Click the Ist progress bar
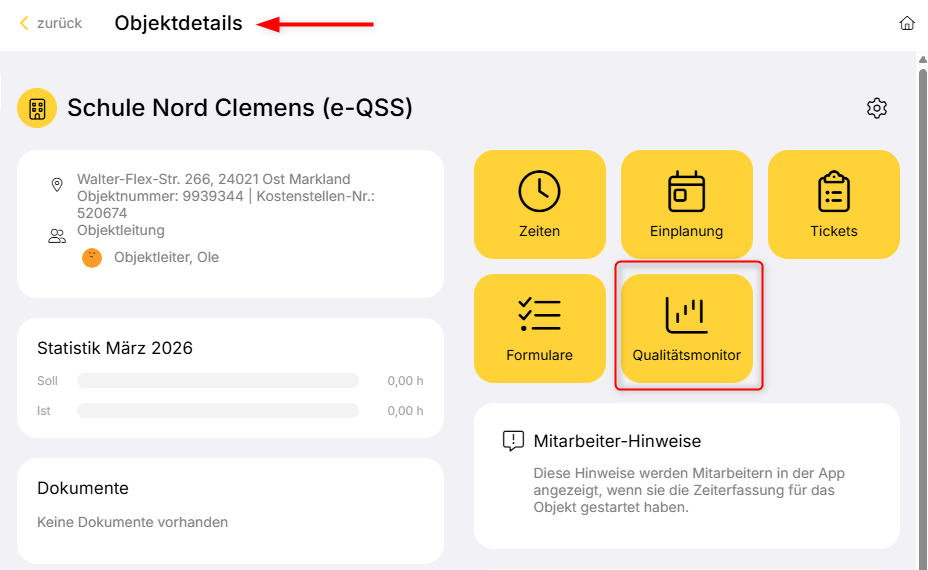The width and height of the screenshot is (928, 570). click(217, 411)
